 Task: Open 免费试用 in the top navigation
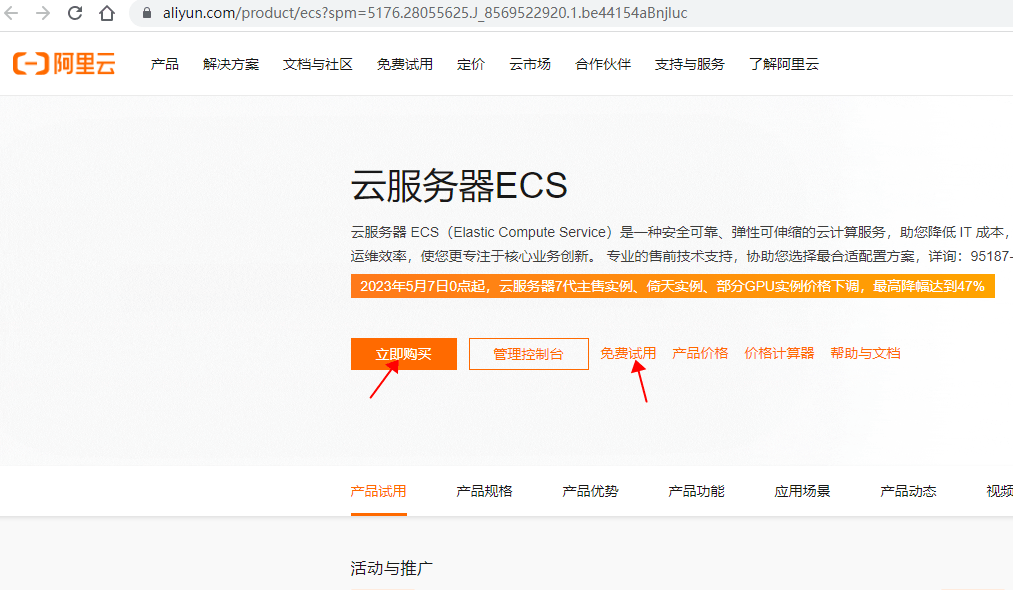click(405, 64)
